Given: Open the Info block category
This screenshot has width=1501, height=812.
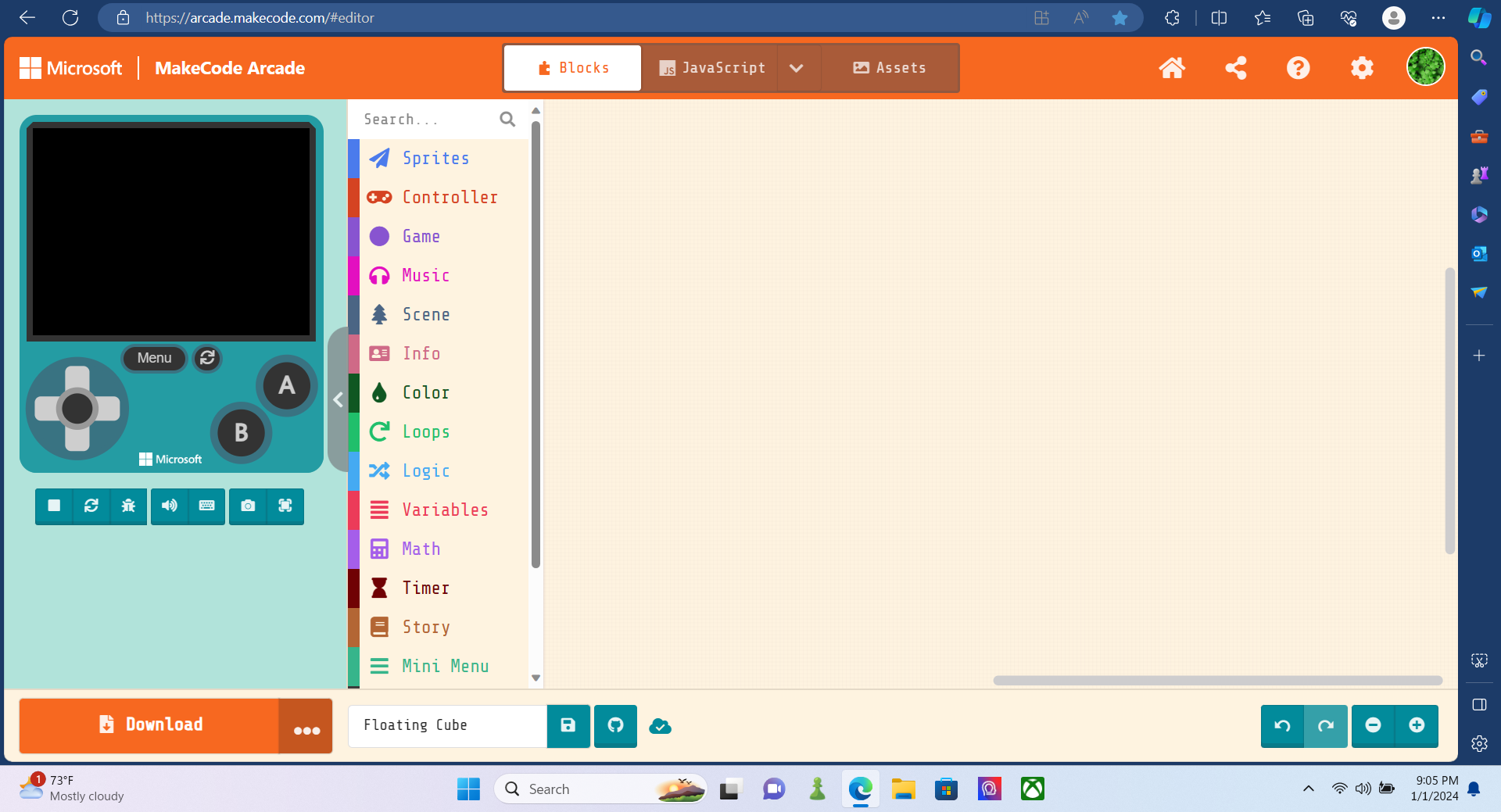Looking at the screenshot, I should [438, 354].
